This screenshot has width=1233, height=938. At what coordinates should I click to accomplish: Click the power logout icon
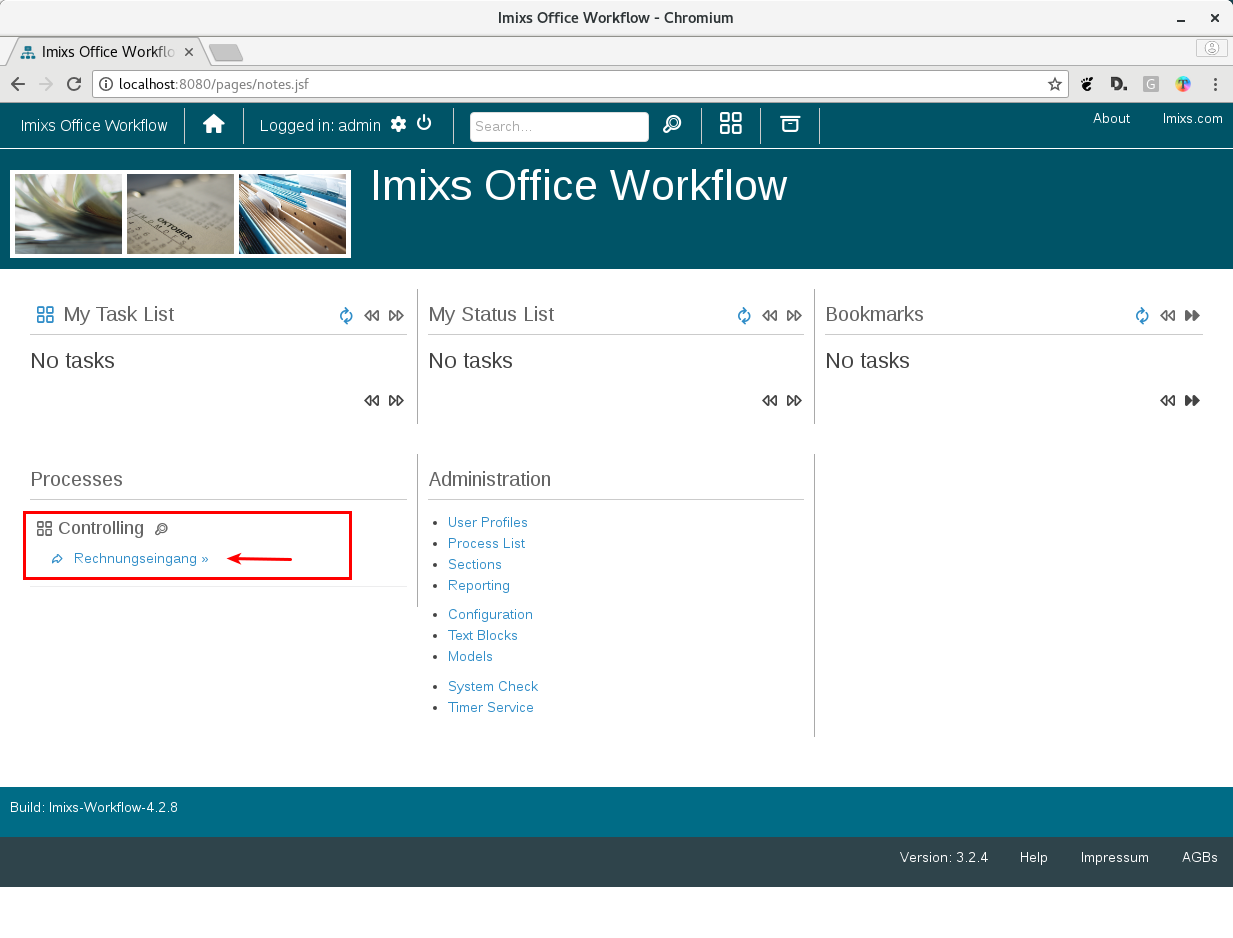pos(424,123)
